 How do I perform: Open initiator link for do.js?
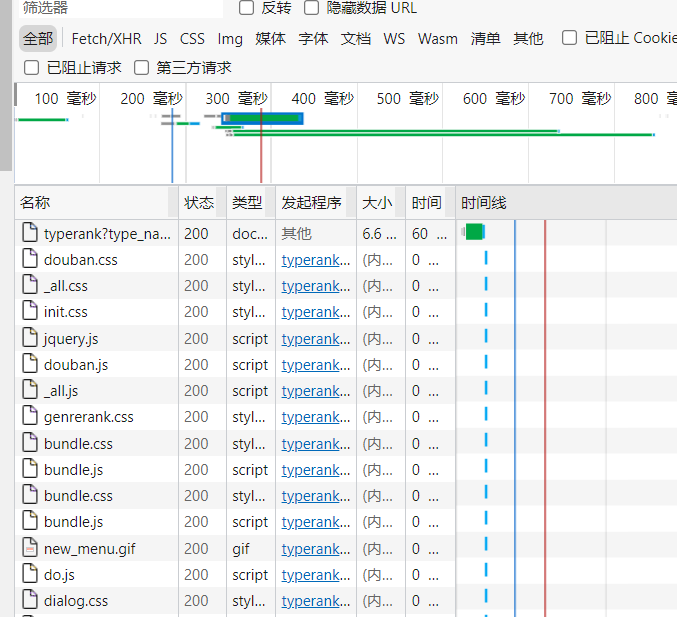tap(316, 575)
